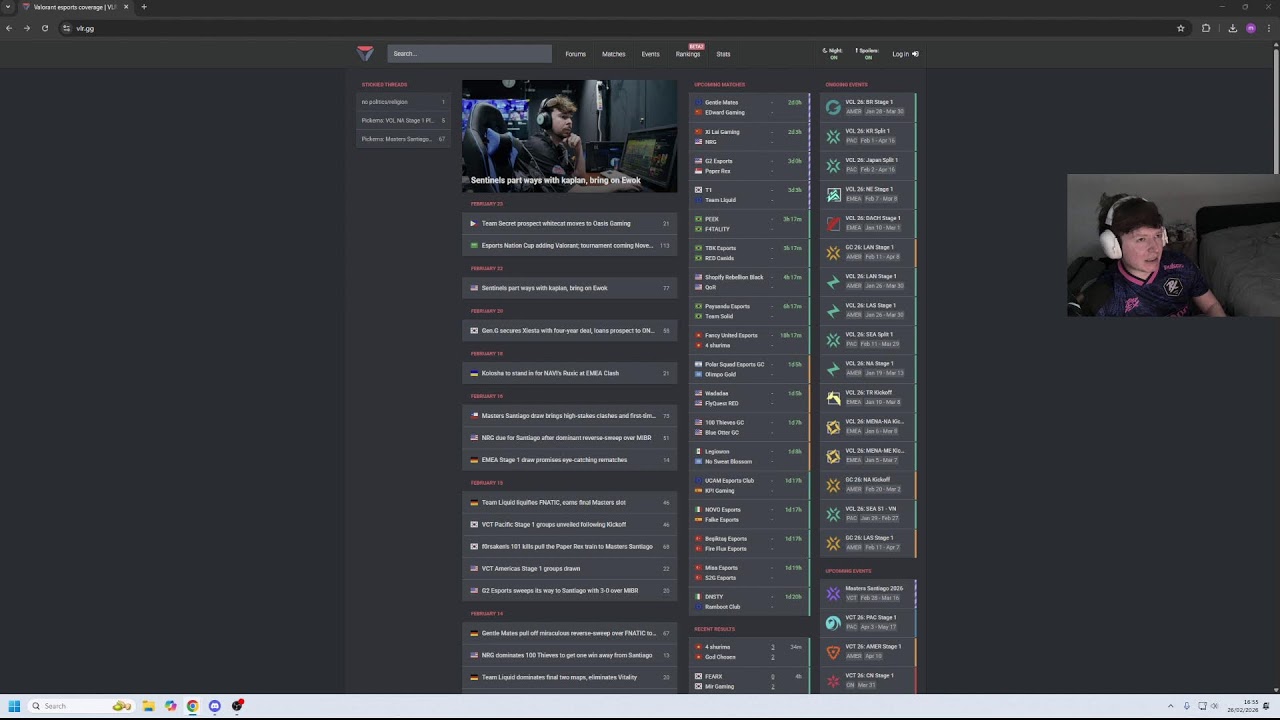Click the VCT 26: AMER Stage 1 event logo

(833, 651)
